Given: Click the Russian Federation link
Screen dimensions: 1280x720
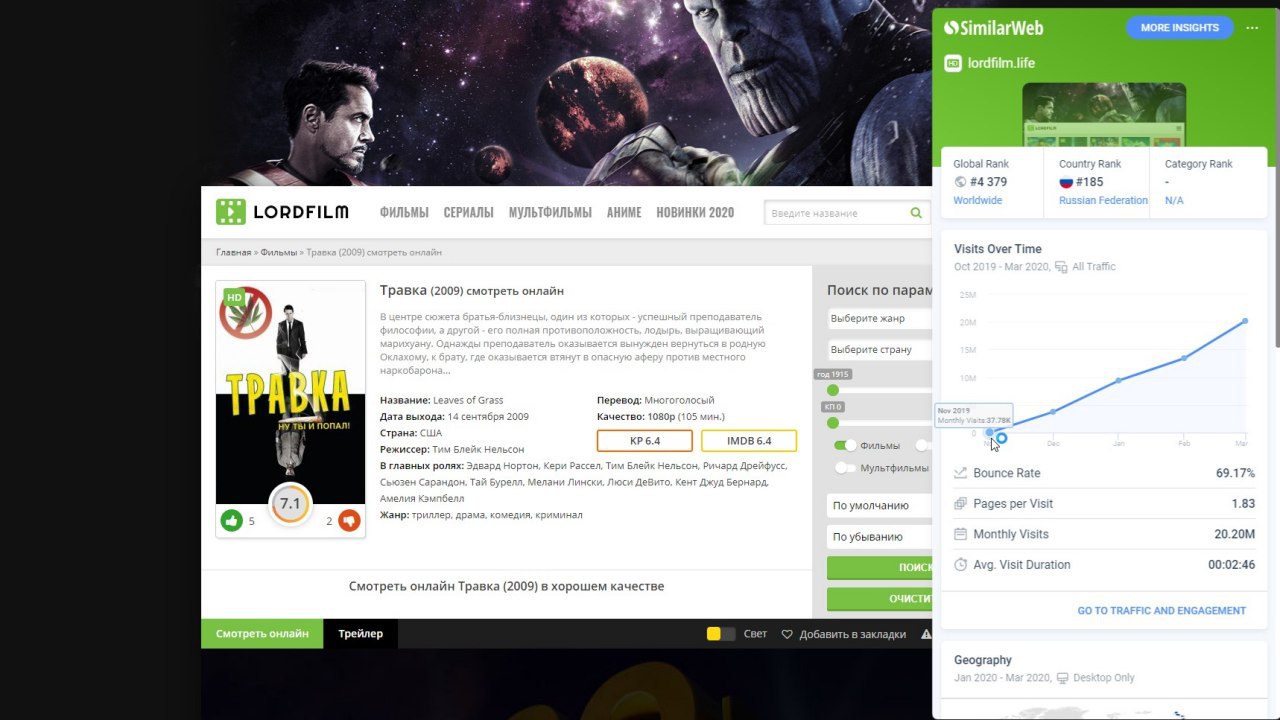Looking at the screenshot, I should [1103, 201].
